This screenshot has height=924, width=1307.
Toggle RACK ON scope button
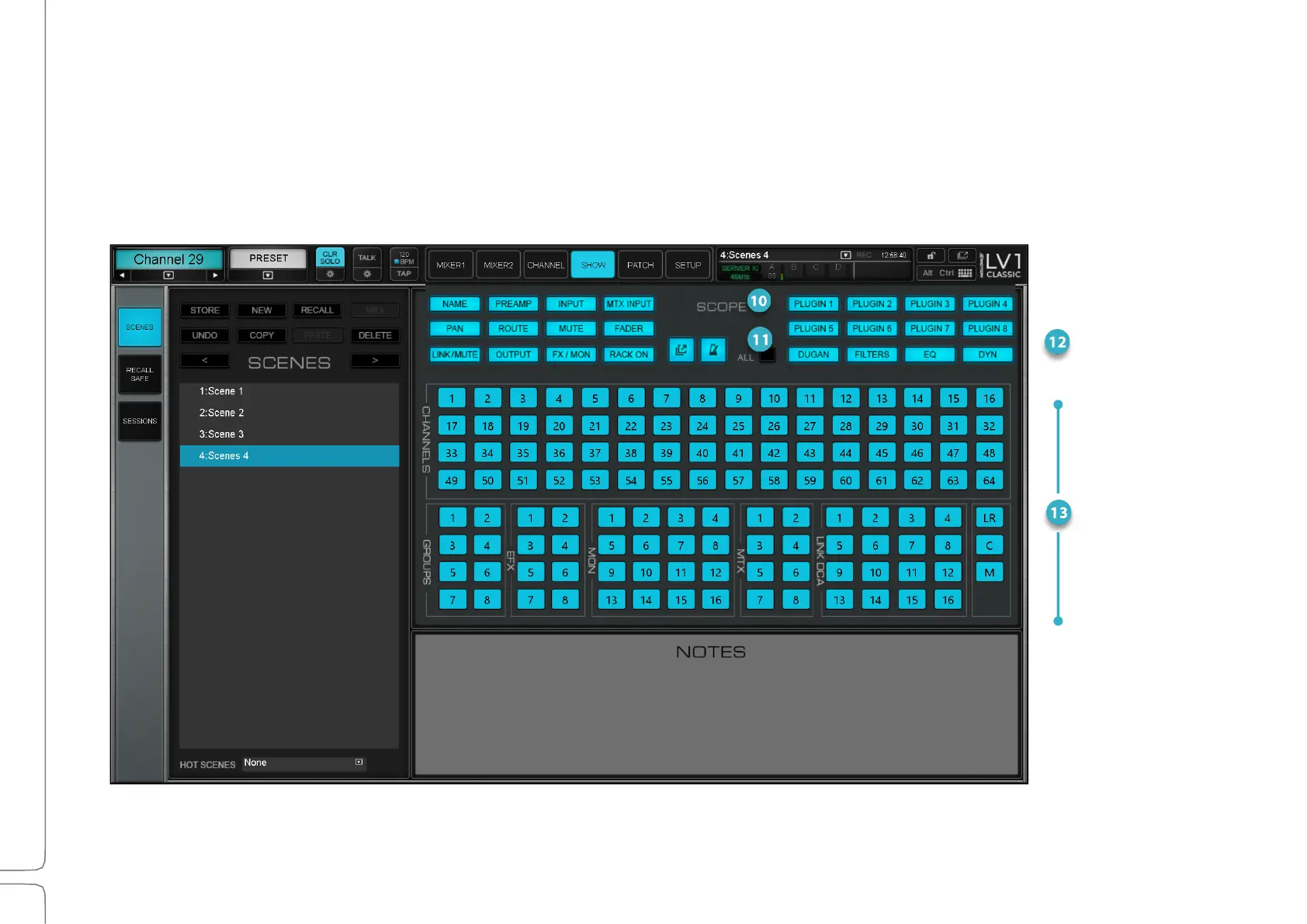pos(629,355)
